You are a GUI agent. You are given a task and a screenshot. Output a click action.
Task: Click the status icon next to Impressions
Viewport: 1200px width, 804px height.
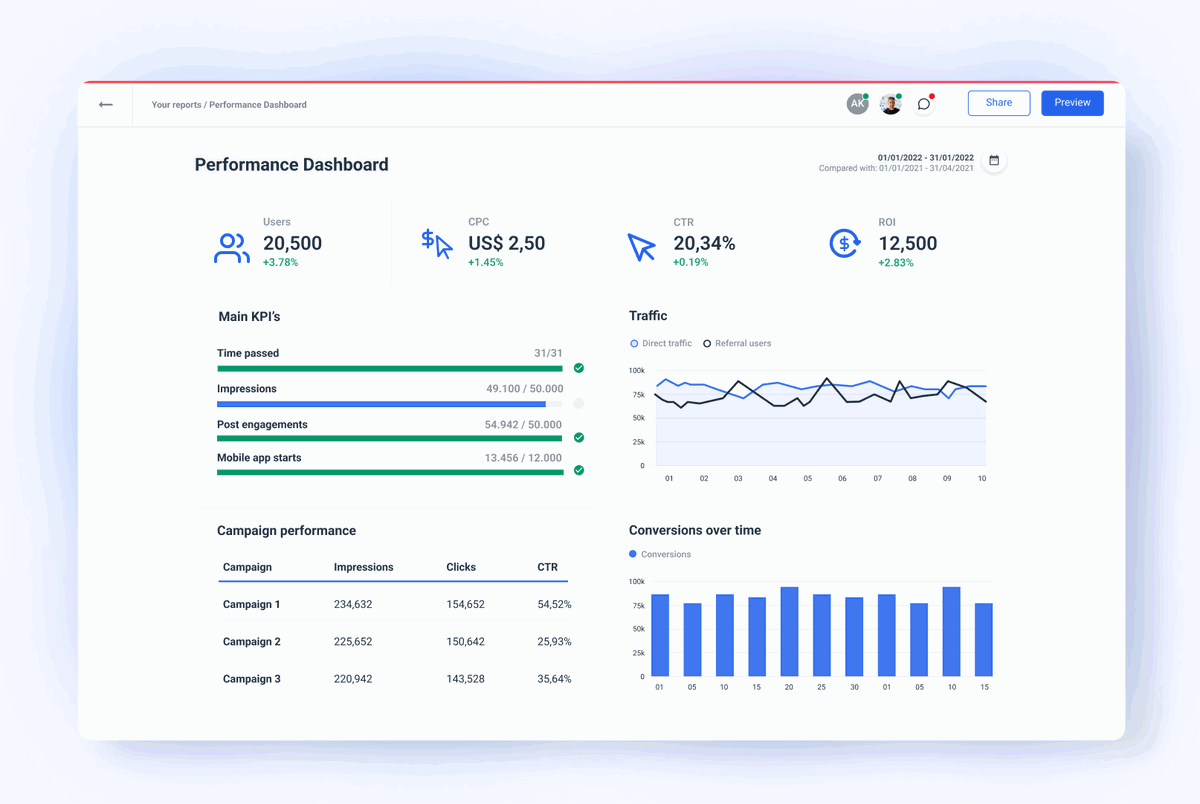click(x=578, y=403)
